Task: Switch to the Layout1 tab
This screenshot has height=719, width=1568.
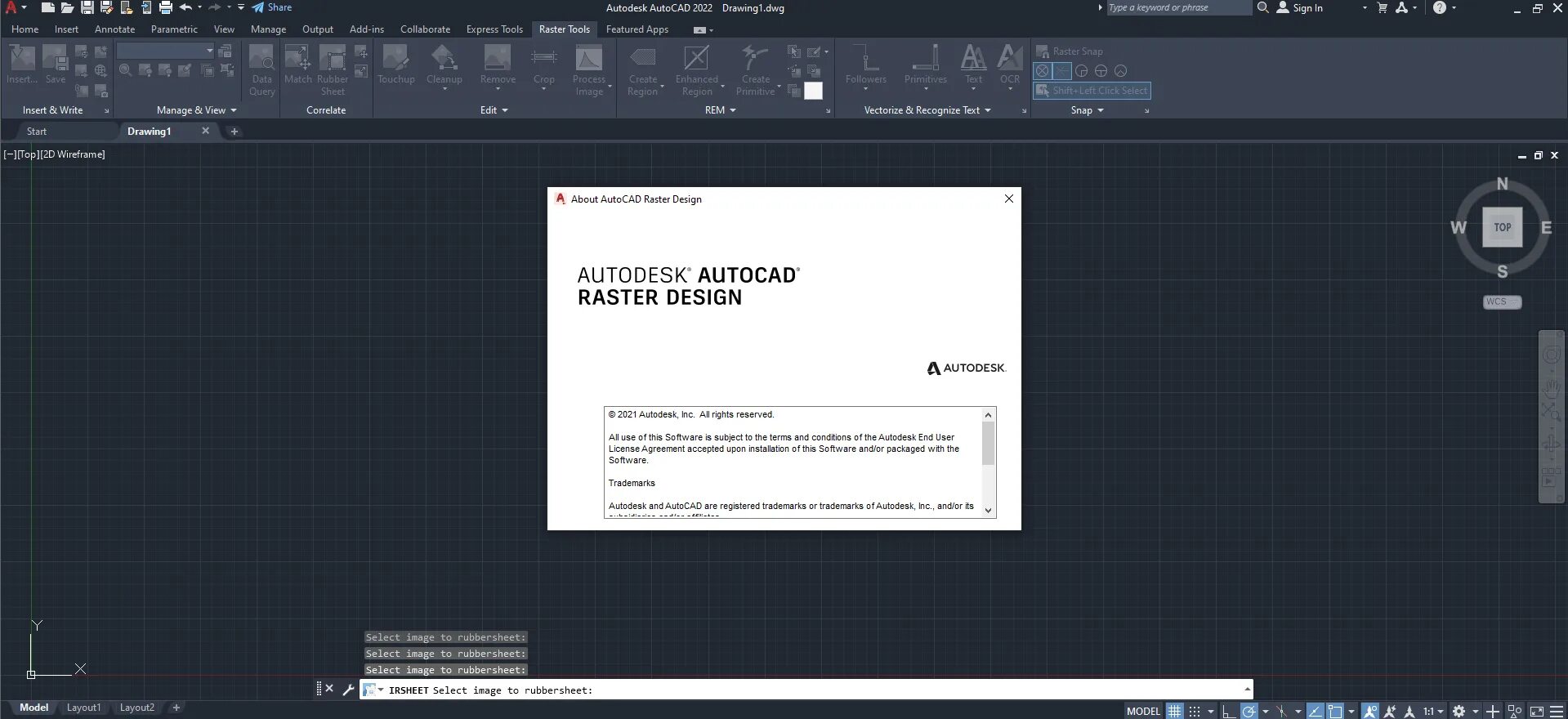Action: [x=84, y=708]
